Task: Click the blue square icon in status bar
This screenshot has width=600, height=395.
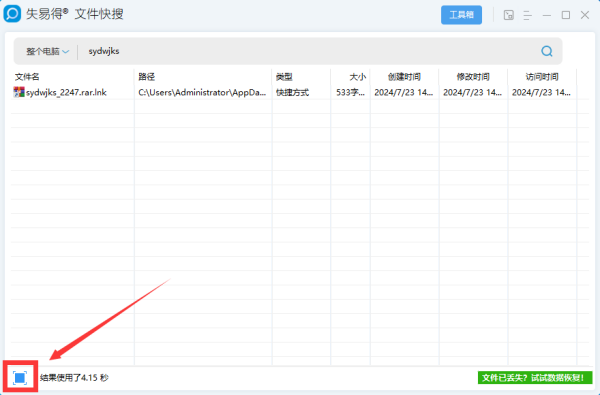Action: (20, 378)
